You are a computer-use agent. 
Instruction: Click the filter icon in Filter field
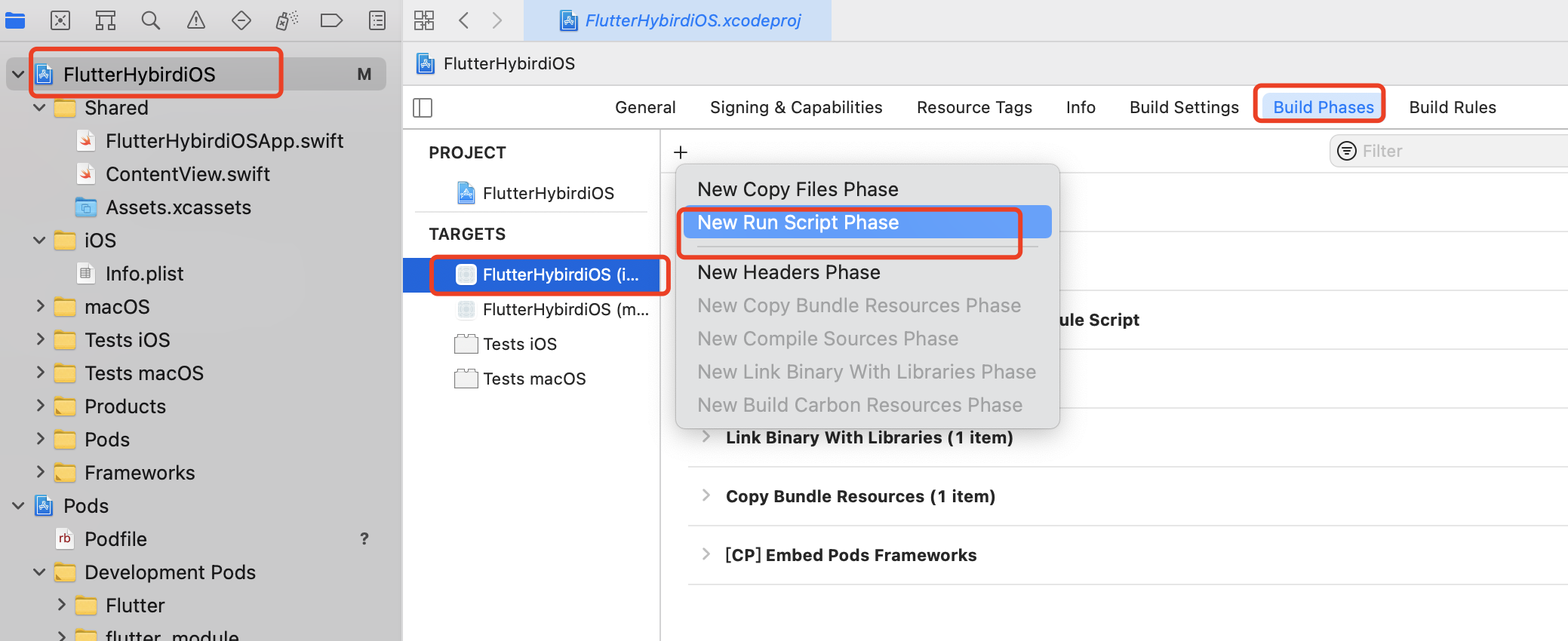[1347, 151]
